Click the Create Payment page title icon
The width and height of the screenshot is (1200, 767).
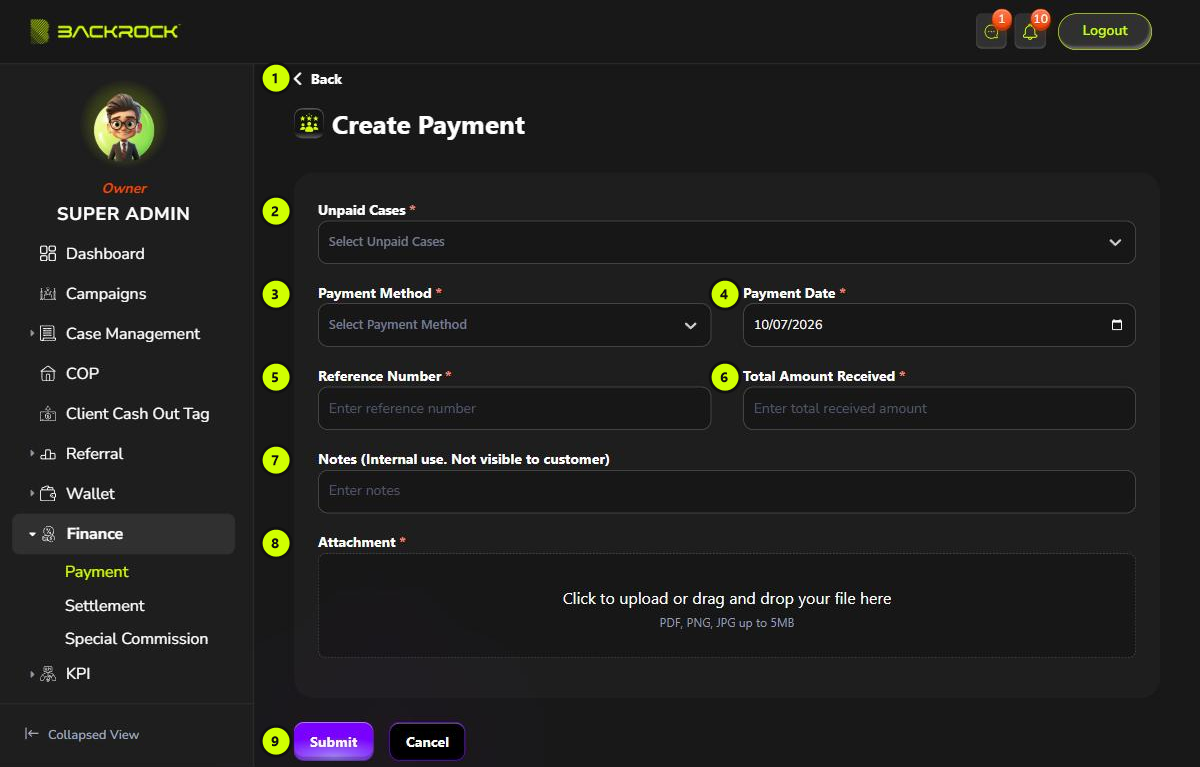[x=309, y=124]
